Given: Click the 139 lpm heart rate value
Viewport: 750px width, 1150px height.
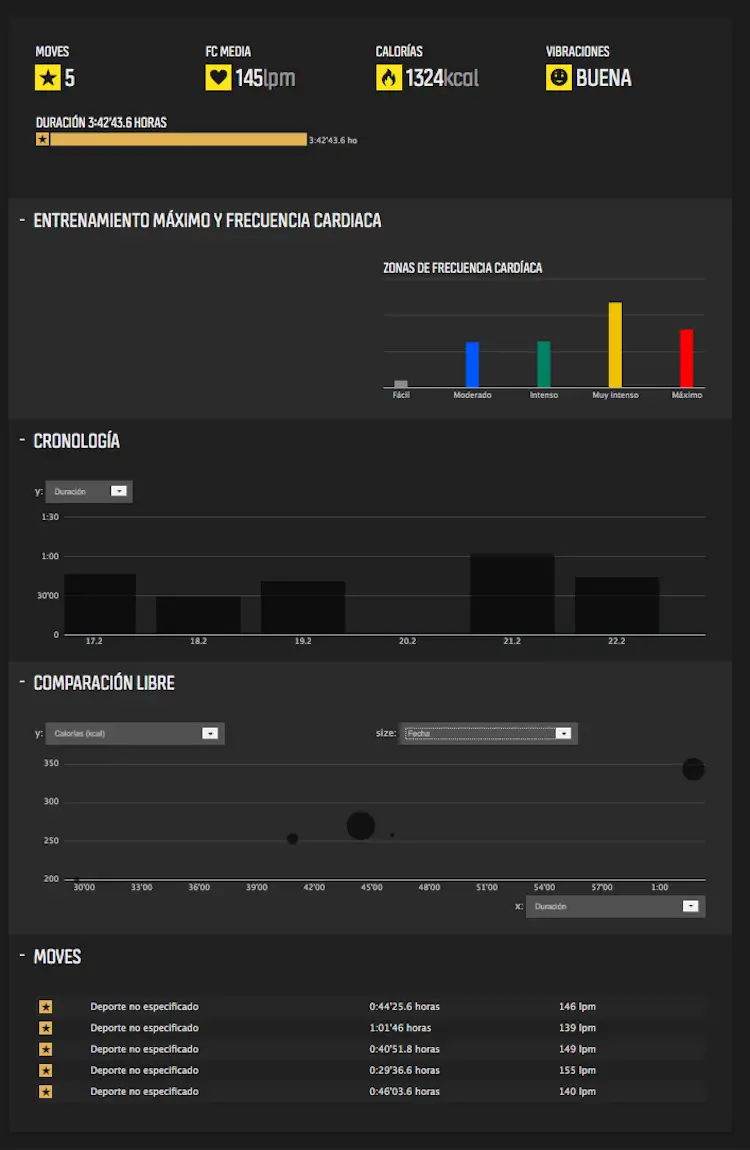Looking at the screenshot, I should coord(577,1028).
